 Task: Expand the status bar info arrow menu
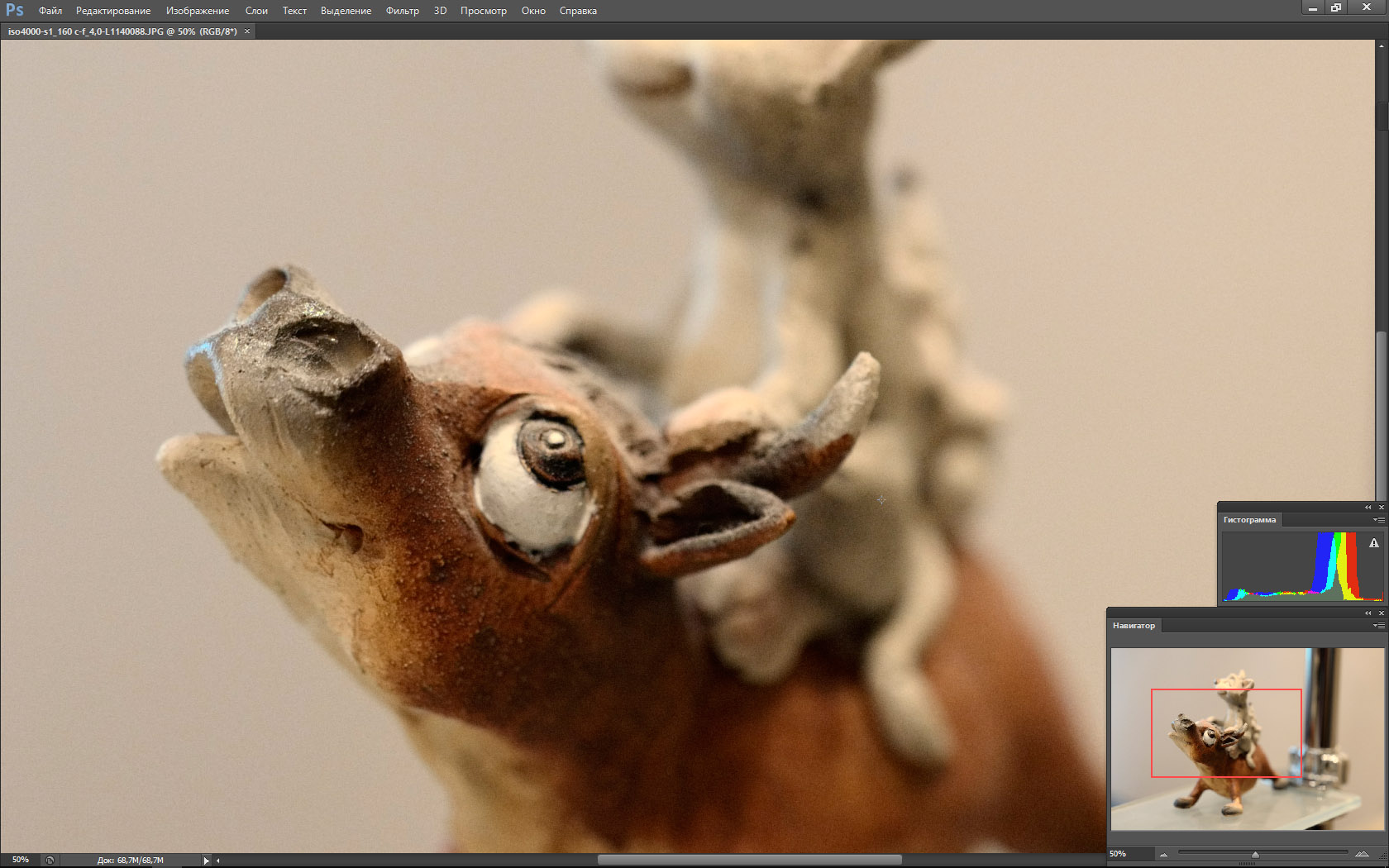coord(206,860)
